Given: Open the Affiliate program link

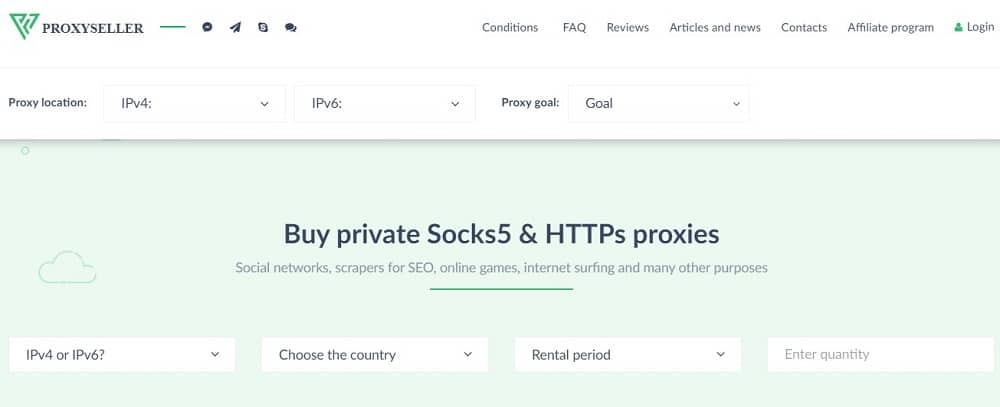Looking at the screenshot, I should [890, 27].
